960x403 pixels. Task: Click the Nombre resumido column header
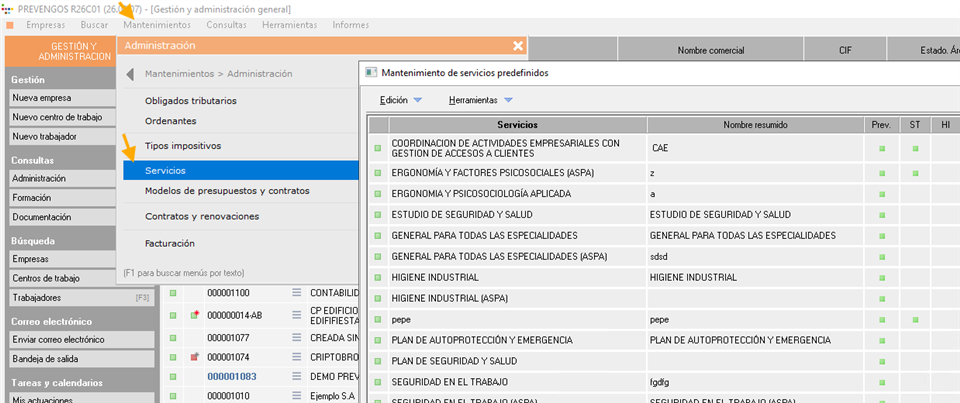click(x=755, y=125)
